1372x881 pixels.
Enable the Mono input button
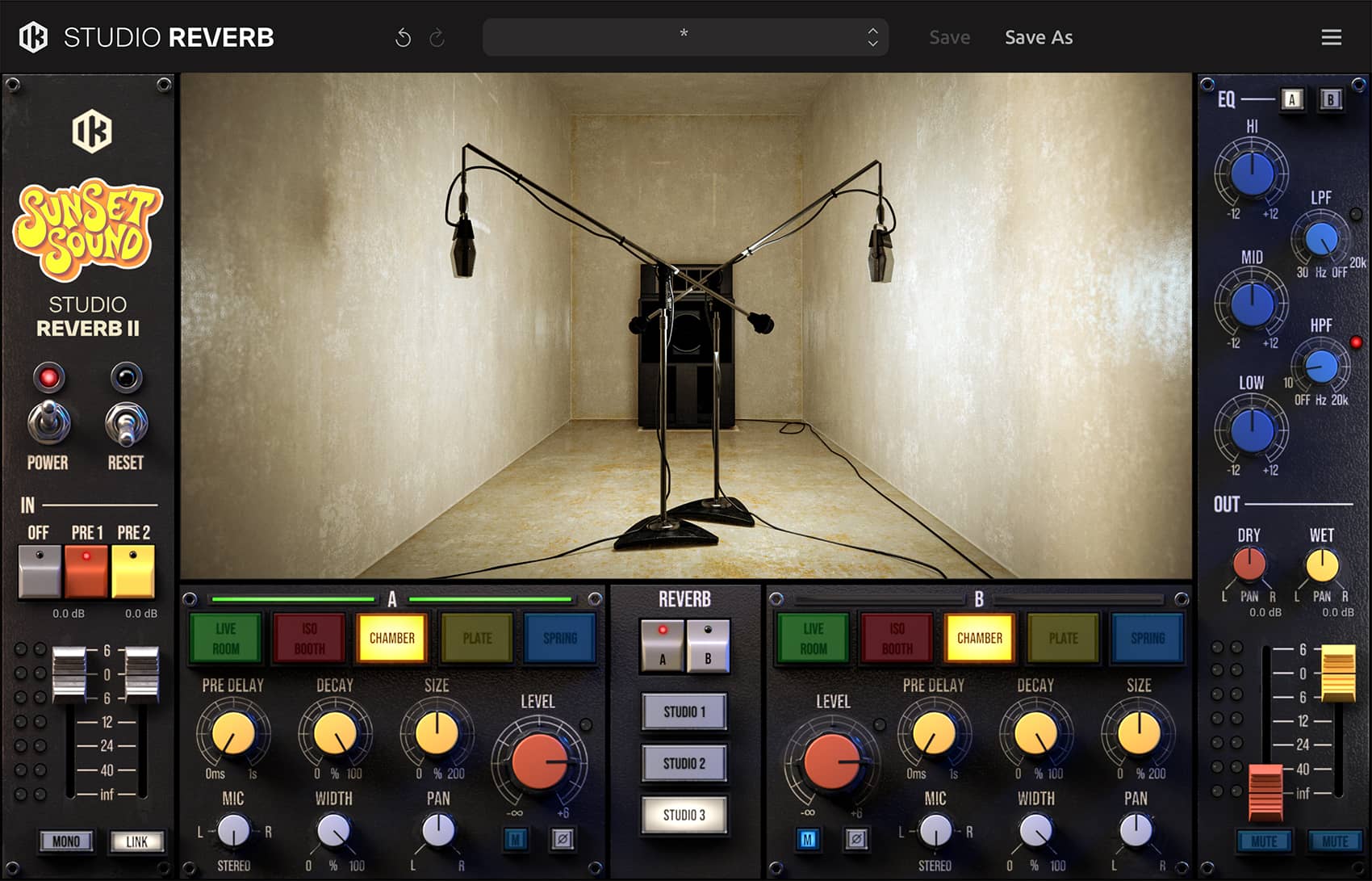pos(66,841)
